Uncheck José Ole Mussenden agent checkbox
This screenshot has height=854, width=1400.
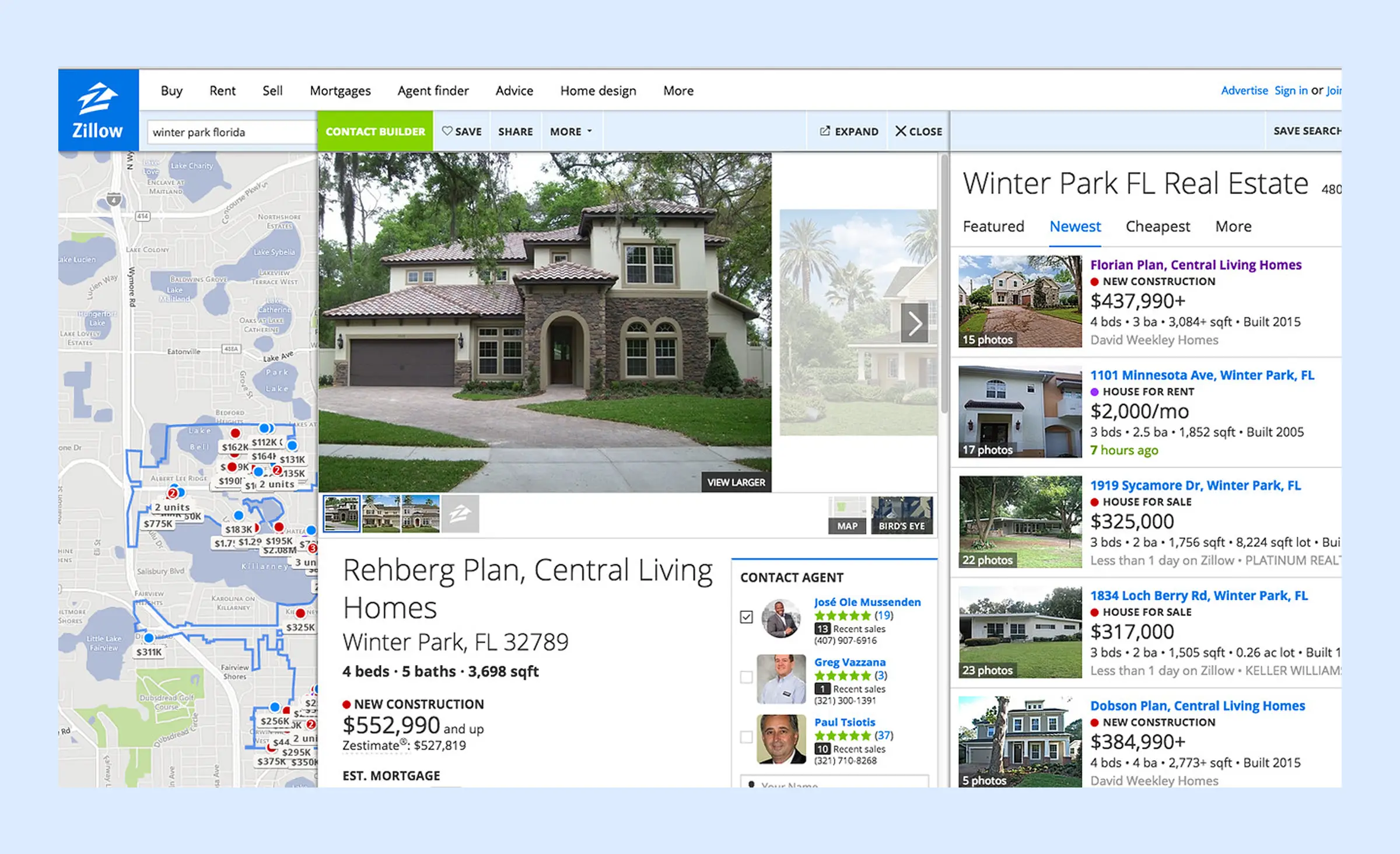[x=746, y=617]
